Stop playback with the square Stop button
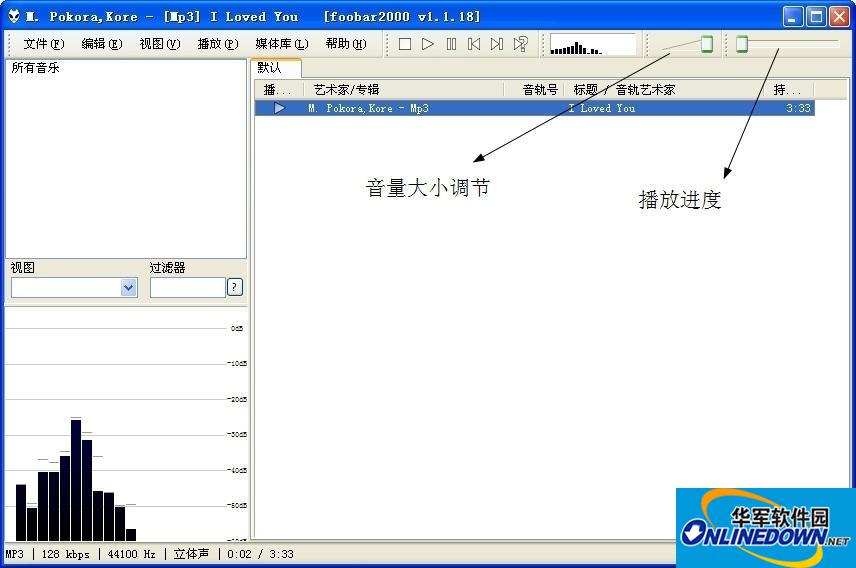This screenshot has height=568, width=856. (405, 44)
